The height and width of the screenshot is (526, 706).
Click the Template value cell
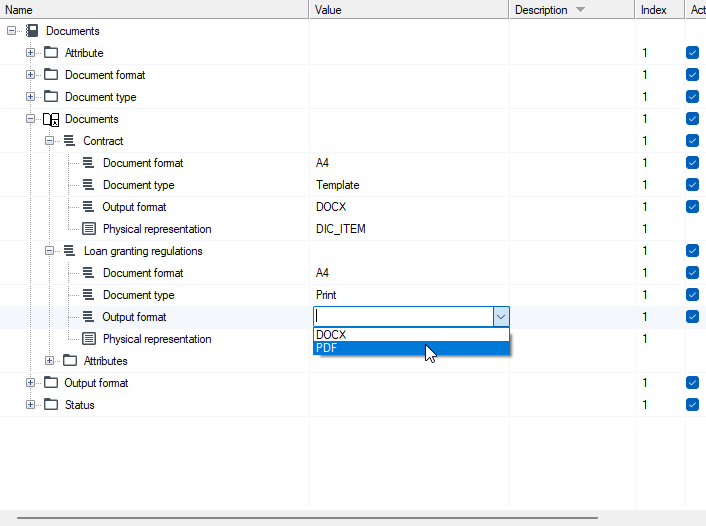[x=338, y=185]
